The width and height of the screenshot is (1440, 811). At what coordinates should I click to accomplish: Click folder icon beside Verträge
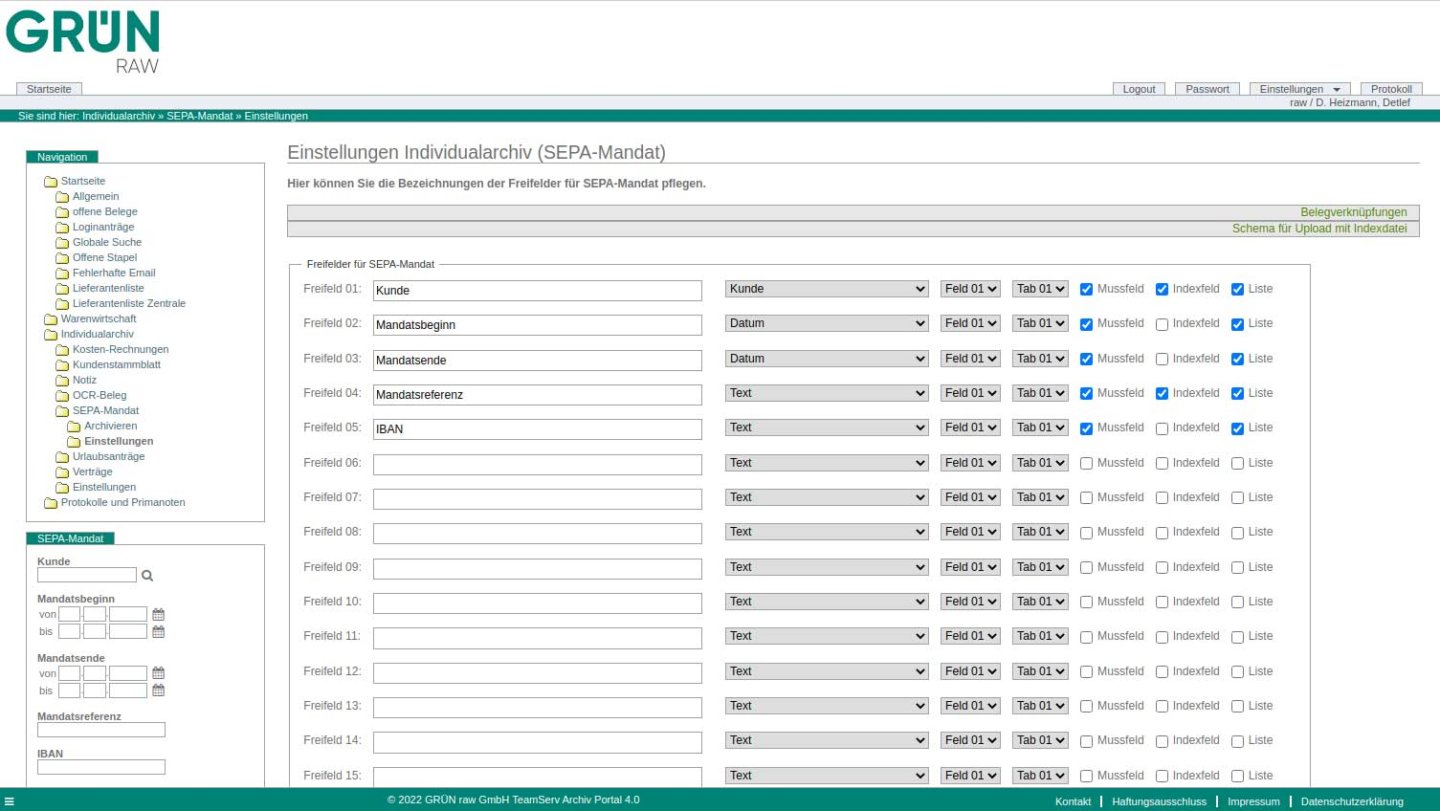[x=62, y=472]
